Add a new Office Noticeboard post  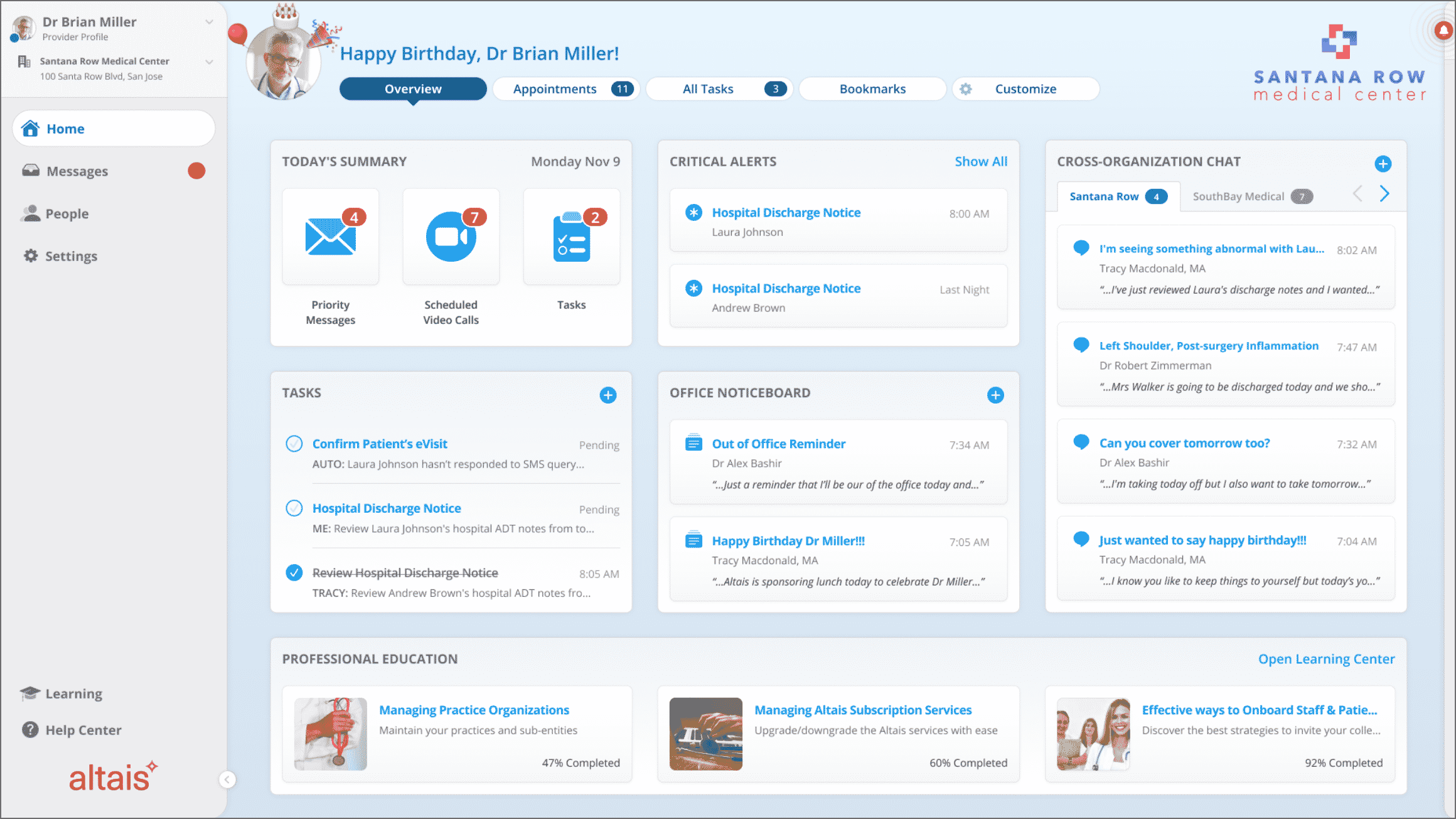point(995,395)
